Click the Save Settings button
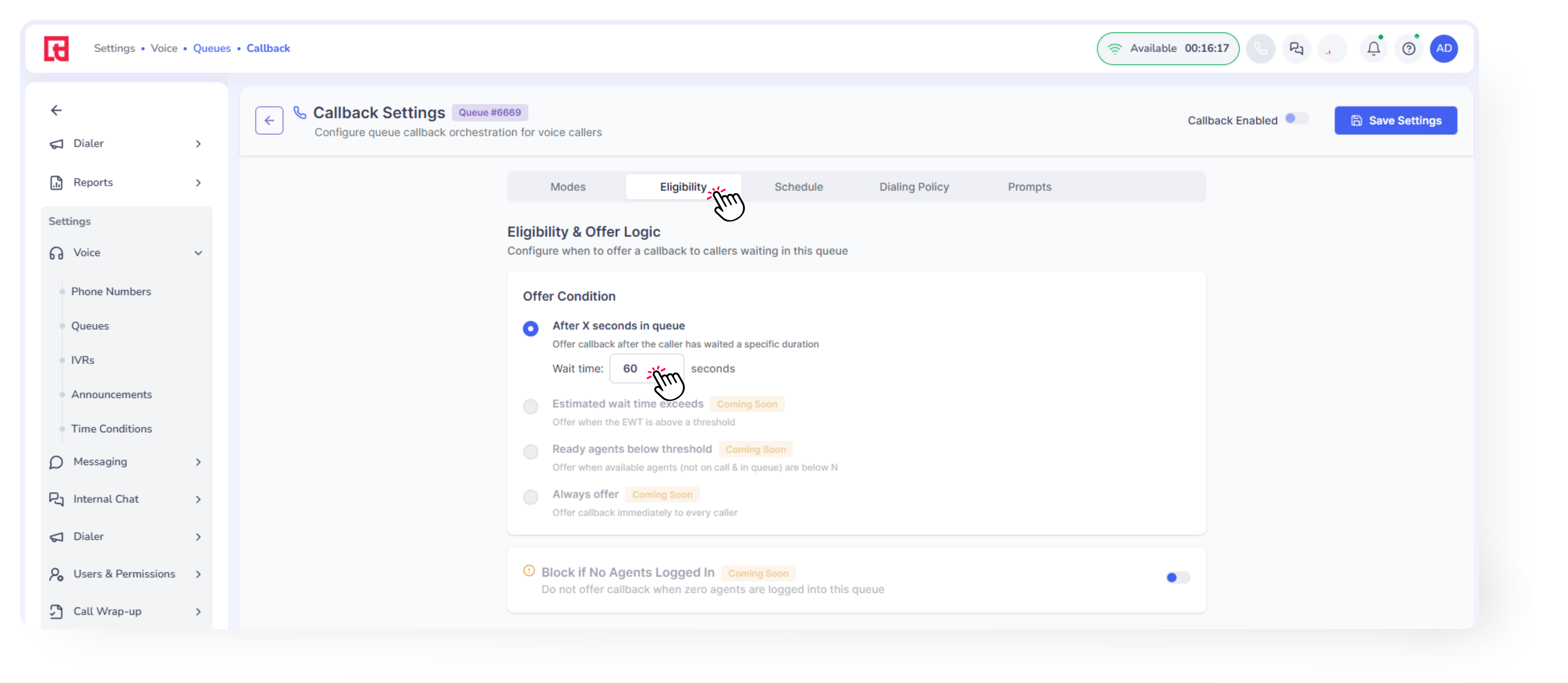 pos(1395,120)
